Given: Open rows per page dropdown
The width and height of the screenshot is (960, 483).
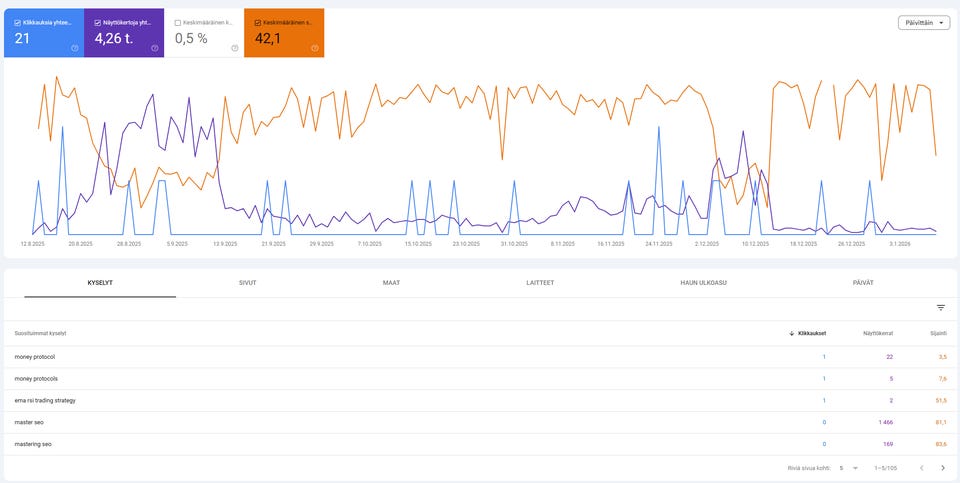Looking at the screenshot, I should 848,468.
